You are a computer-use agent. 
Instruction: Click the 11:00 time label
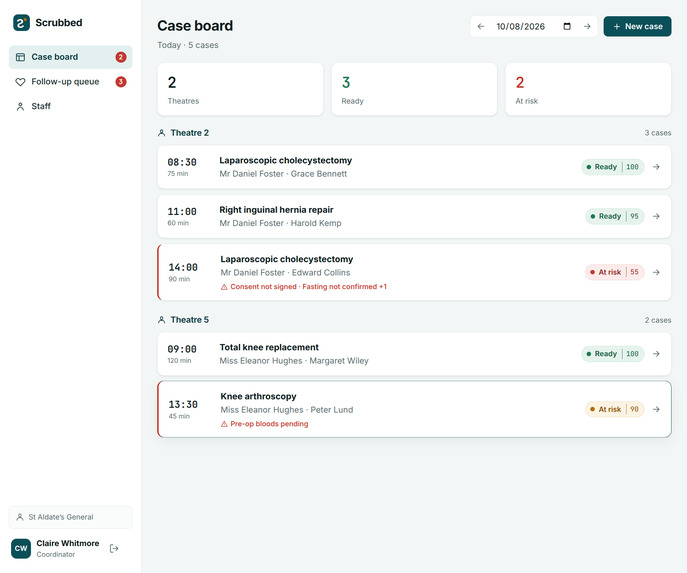[182, 212]
